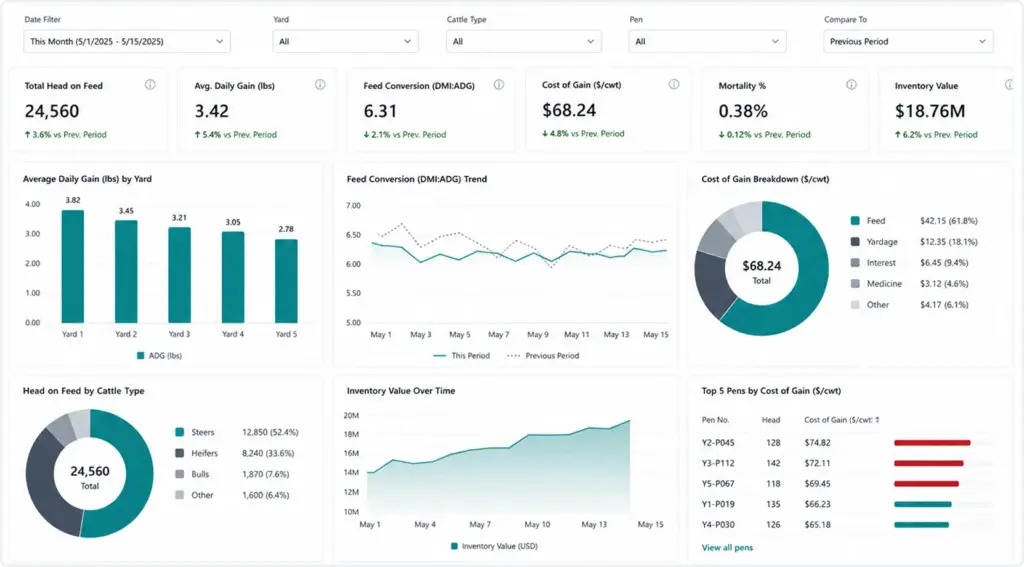Toggle Inventory Value (USD) legend marker

(455, 546)
